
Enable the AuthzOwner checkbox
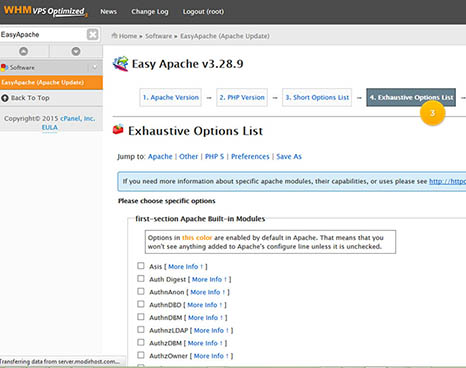(141, 355)
